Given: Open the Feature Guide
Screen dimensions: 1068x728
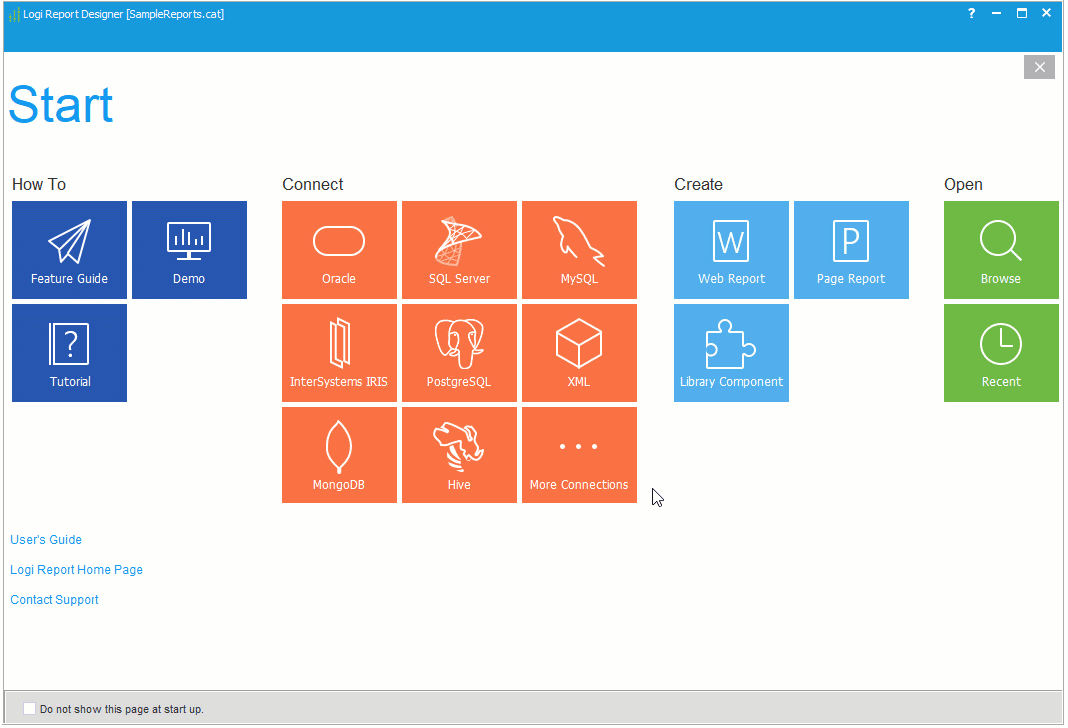Looking at the screenshot, I should tap(69, 250).
